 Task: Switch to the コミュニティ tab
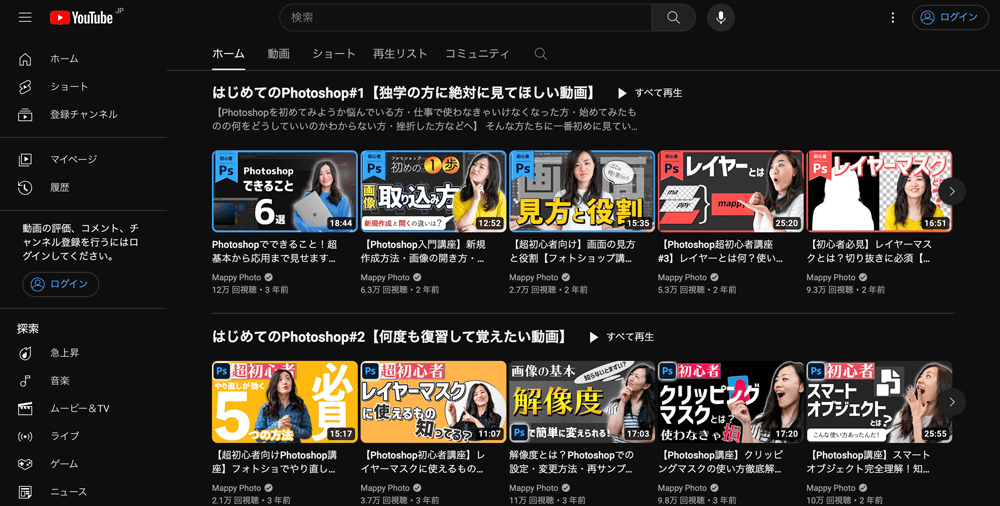pyautogui.click(x=477, y=54)
